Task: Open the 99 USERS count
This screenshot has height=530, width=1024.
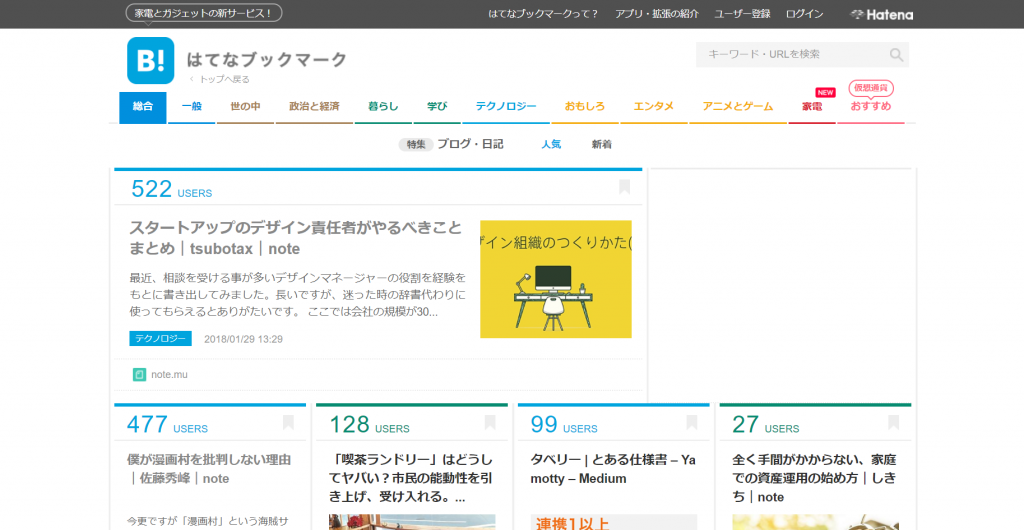Action: click(x=564, y=425)
